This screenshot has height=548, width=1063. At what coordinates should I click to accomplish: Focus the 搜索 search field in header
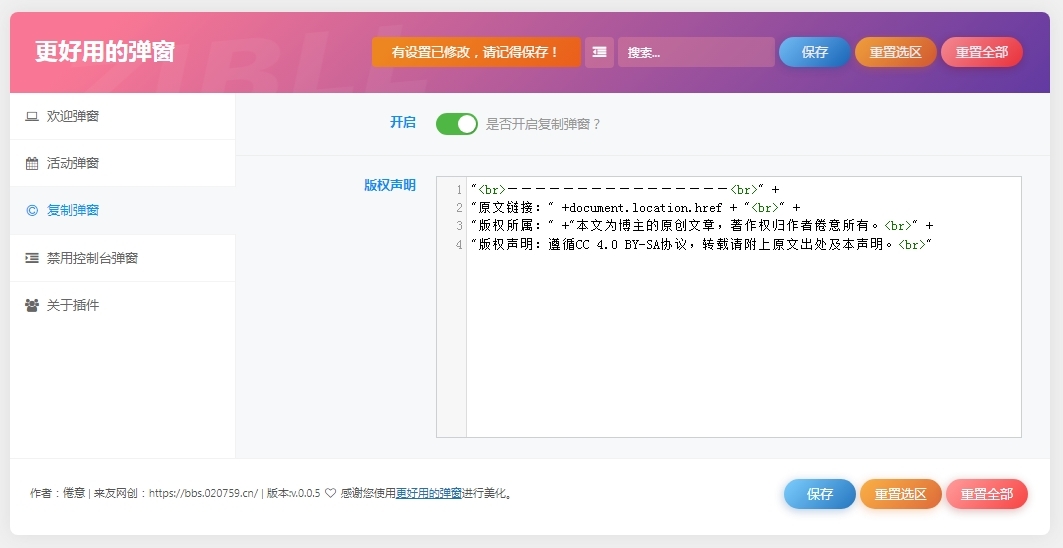[x=696, y=52]
